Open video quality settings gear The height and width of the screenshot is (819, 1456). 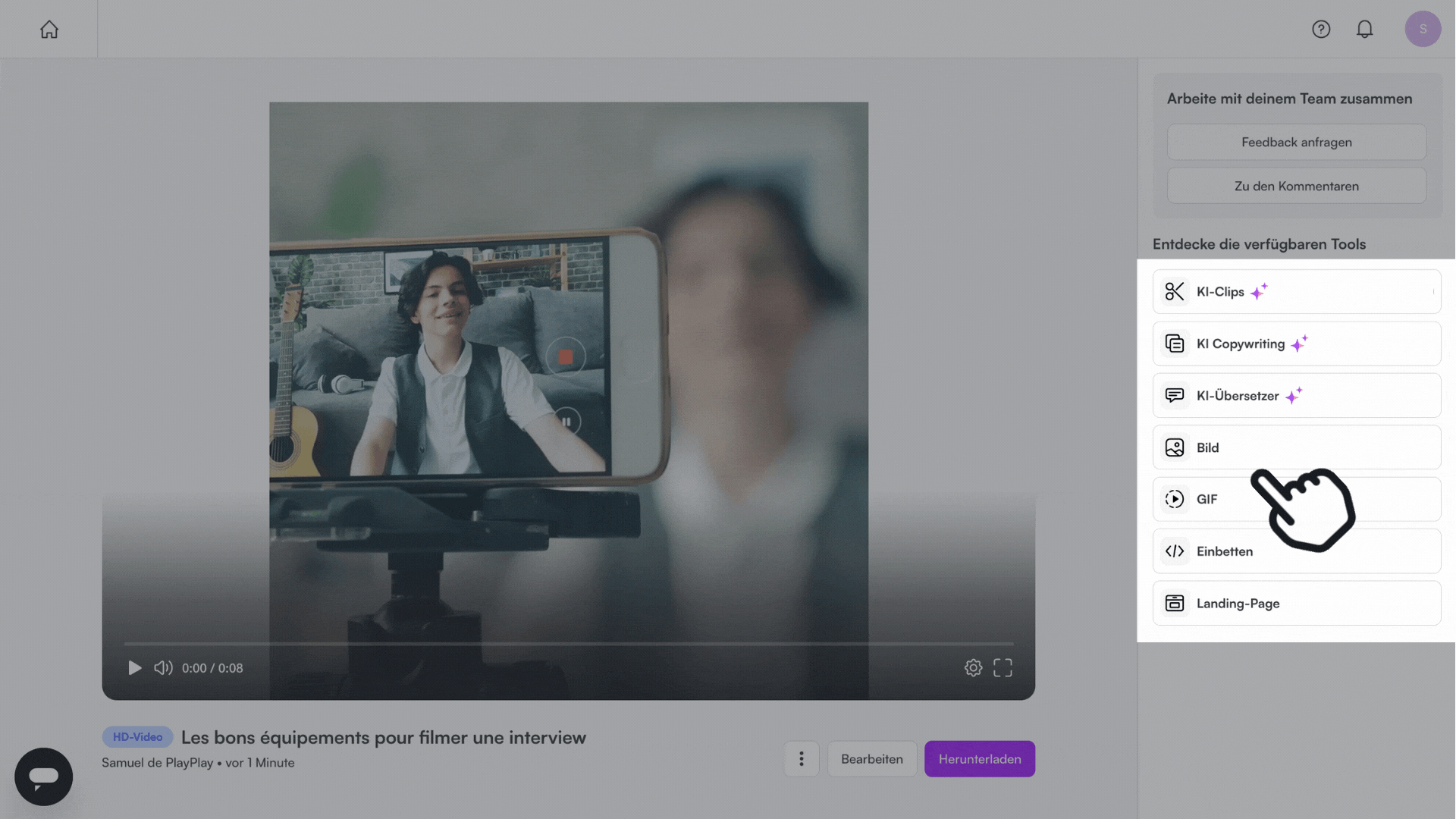(973, 667)
